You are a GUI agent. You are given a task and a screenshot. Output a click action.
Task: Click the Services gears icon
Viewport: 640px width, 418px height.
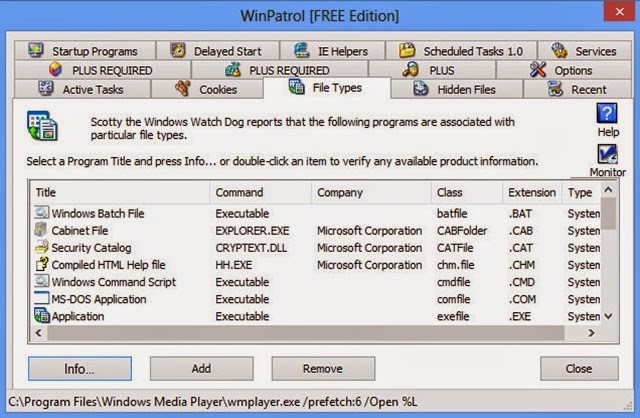click(559, 51)
